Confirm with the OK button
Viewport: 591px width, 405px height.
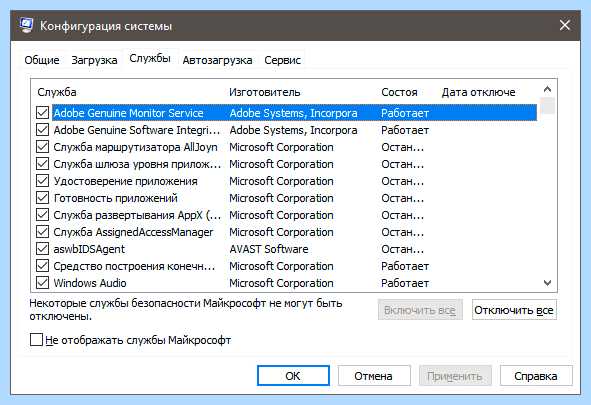[x=293, y=376]
